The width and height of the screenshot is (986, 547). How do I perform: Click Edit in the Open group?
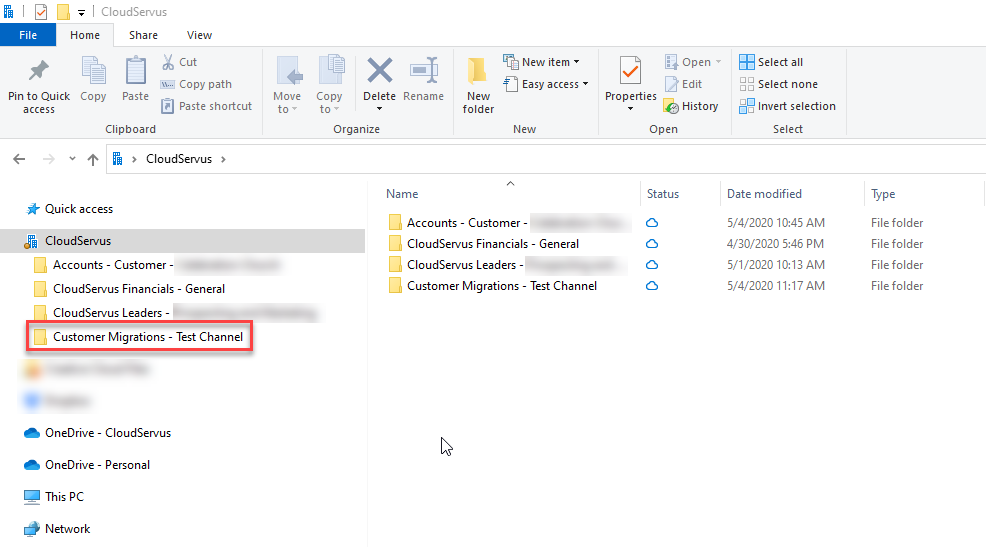pos(684,84)
